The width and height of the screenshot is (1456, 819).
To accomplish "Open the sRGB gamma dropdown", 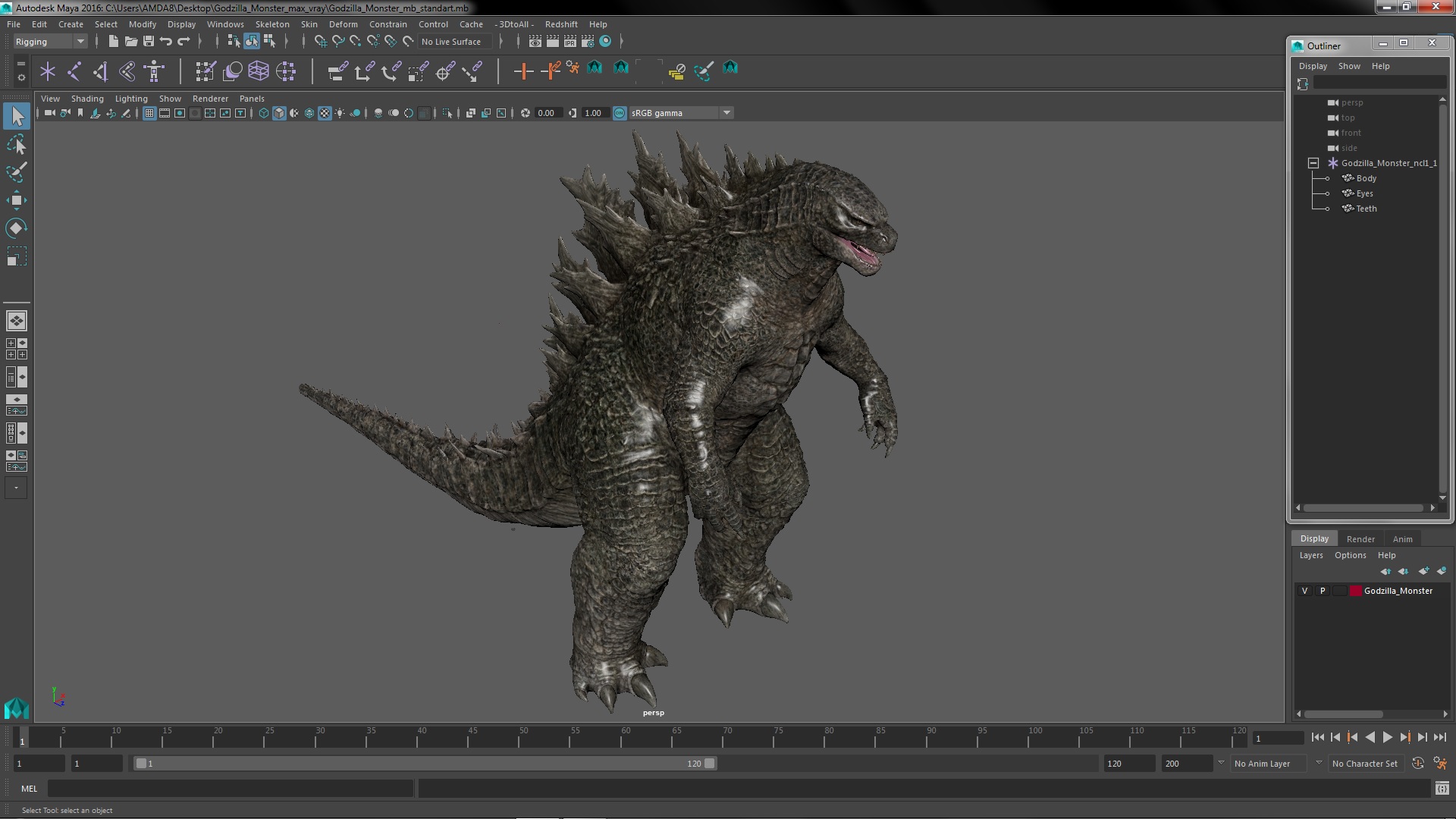I will point(681,113).
